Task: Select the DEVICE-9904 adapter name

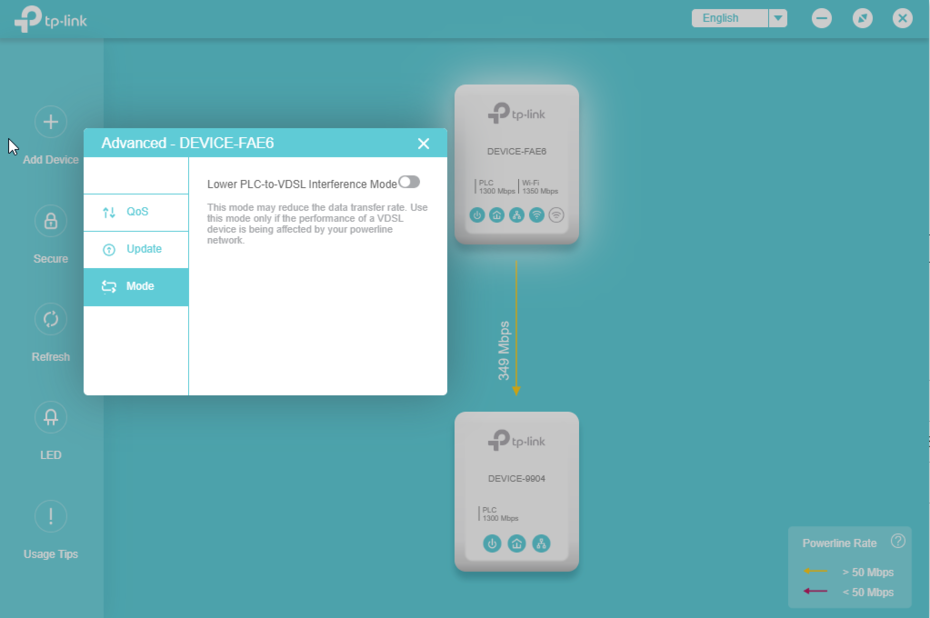Action: (517, 479)
